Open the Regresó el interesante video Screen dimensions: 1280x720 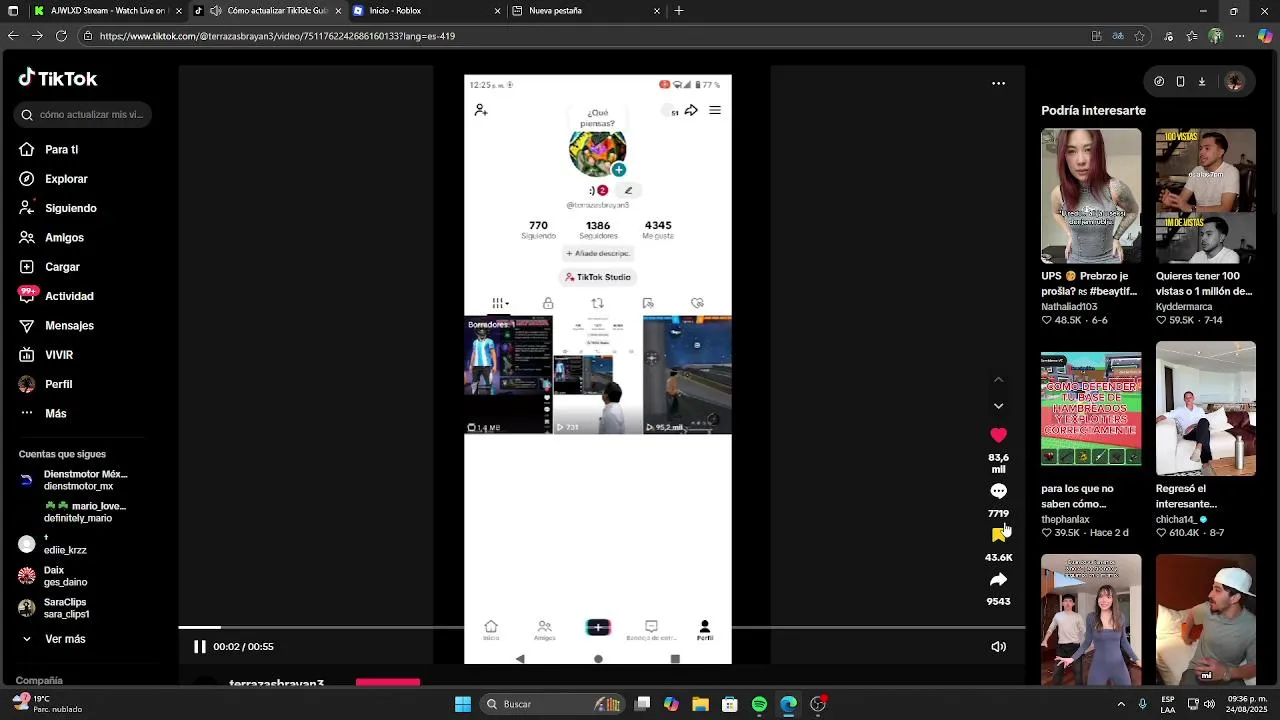pos(1206,408)
